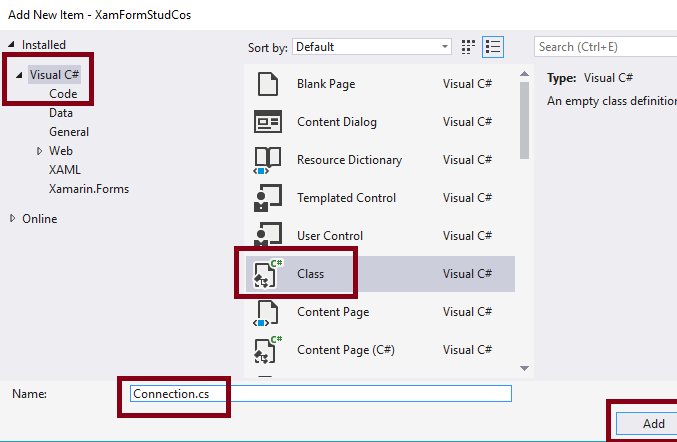Click the Name text field

tap(320, 394)
